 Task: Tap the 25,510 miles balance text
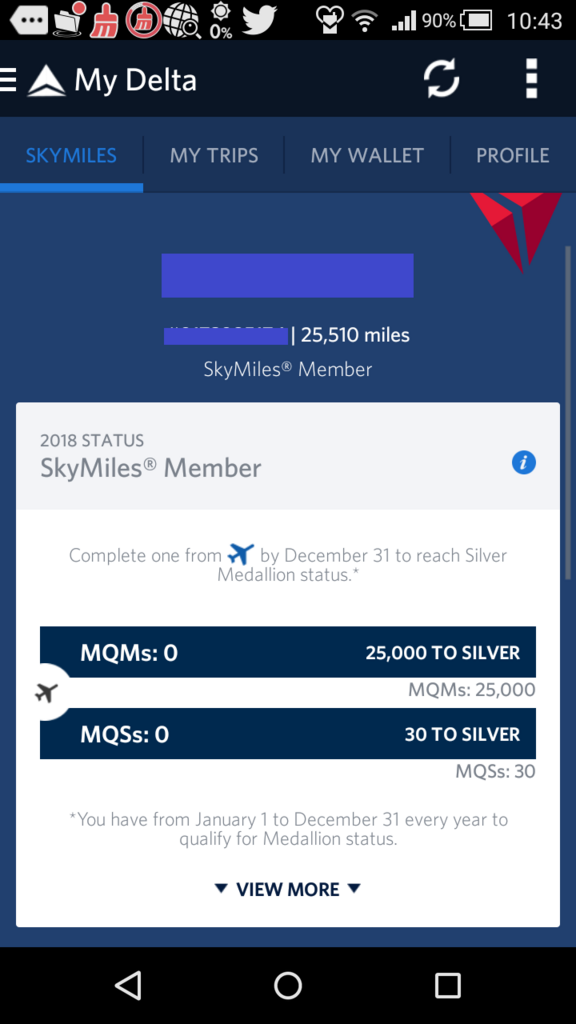click(x=355, y=336)
